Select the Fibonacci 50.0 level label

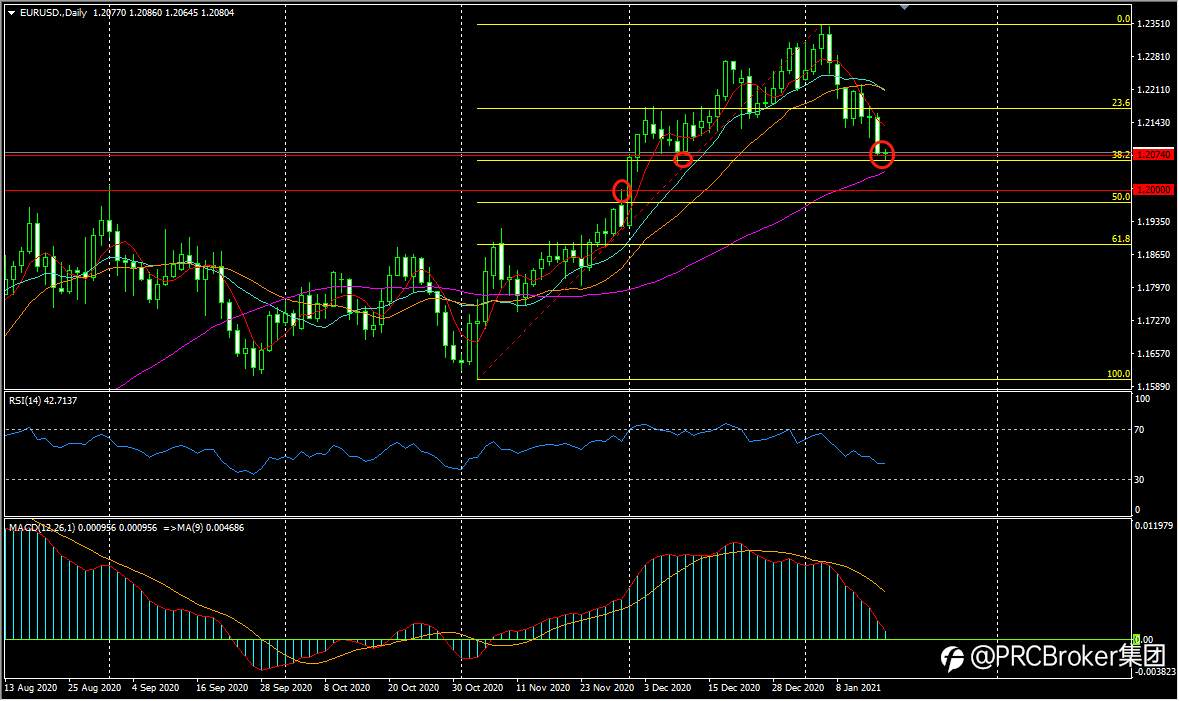tap(1120, 196)
